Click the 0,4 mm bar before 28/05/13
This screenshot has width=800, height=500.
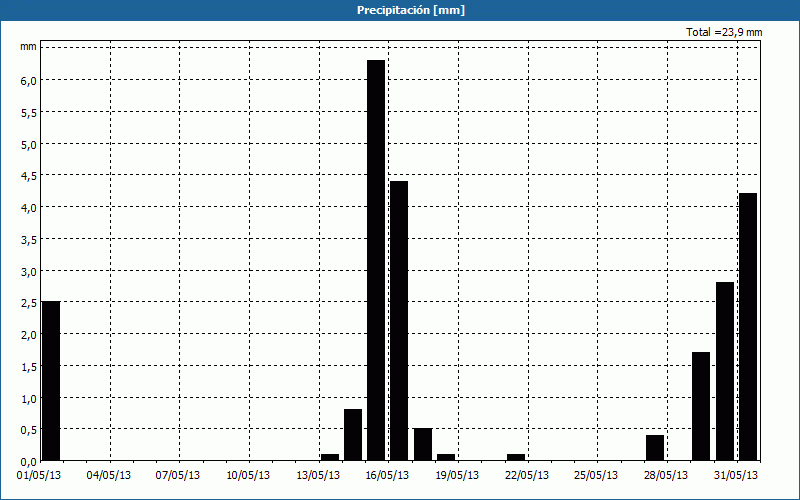655,448
